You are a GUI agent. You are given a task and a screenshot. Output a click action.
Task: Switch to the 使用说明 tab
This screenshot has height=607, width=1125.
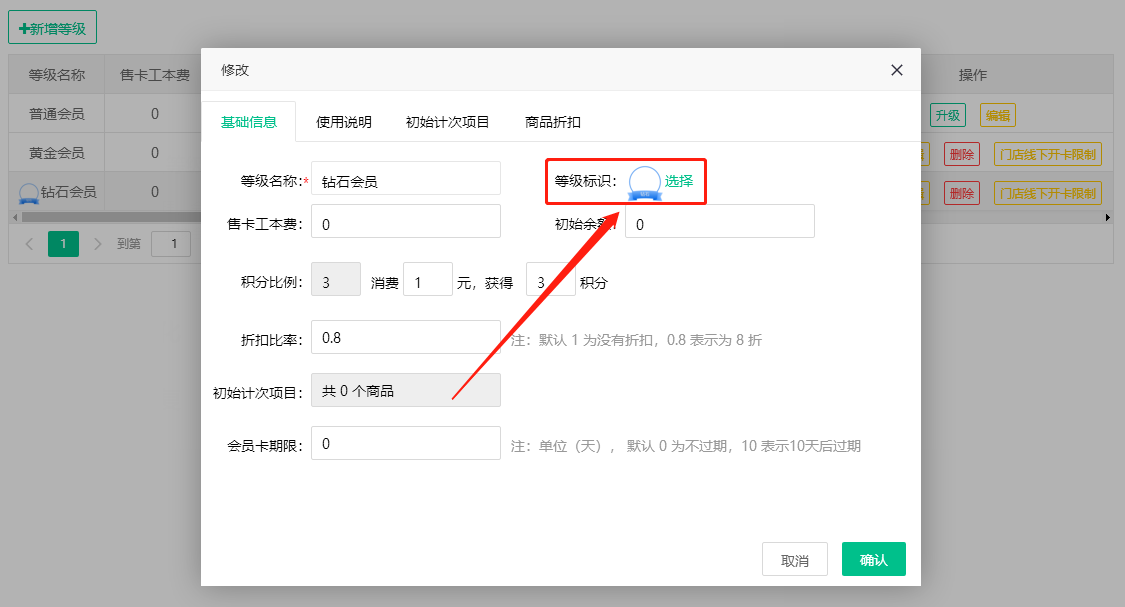344,122
